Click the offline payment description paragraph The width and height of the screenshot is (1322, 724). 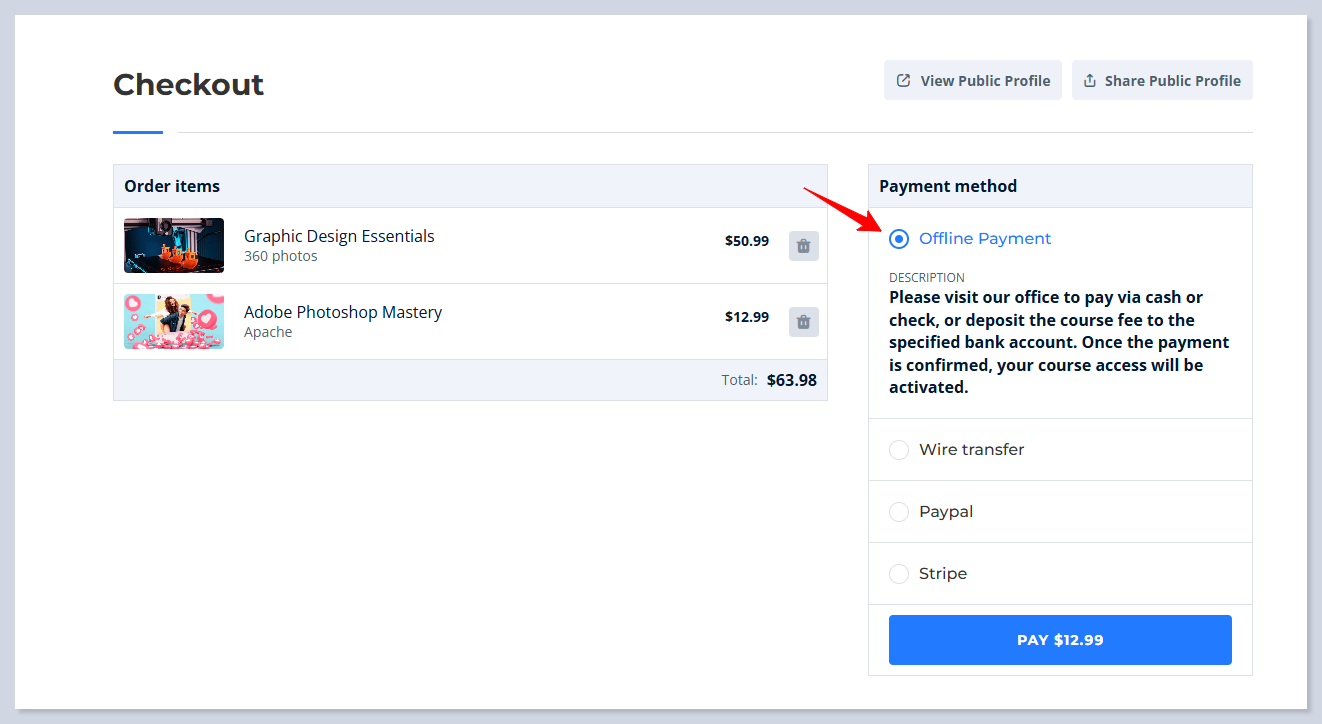[1058, 343]
